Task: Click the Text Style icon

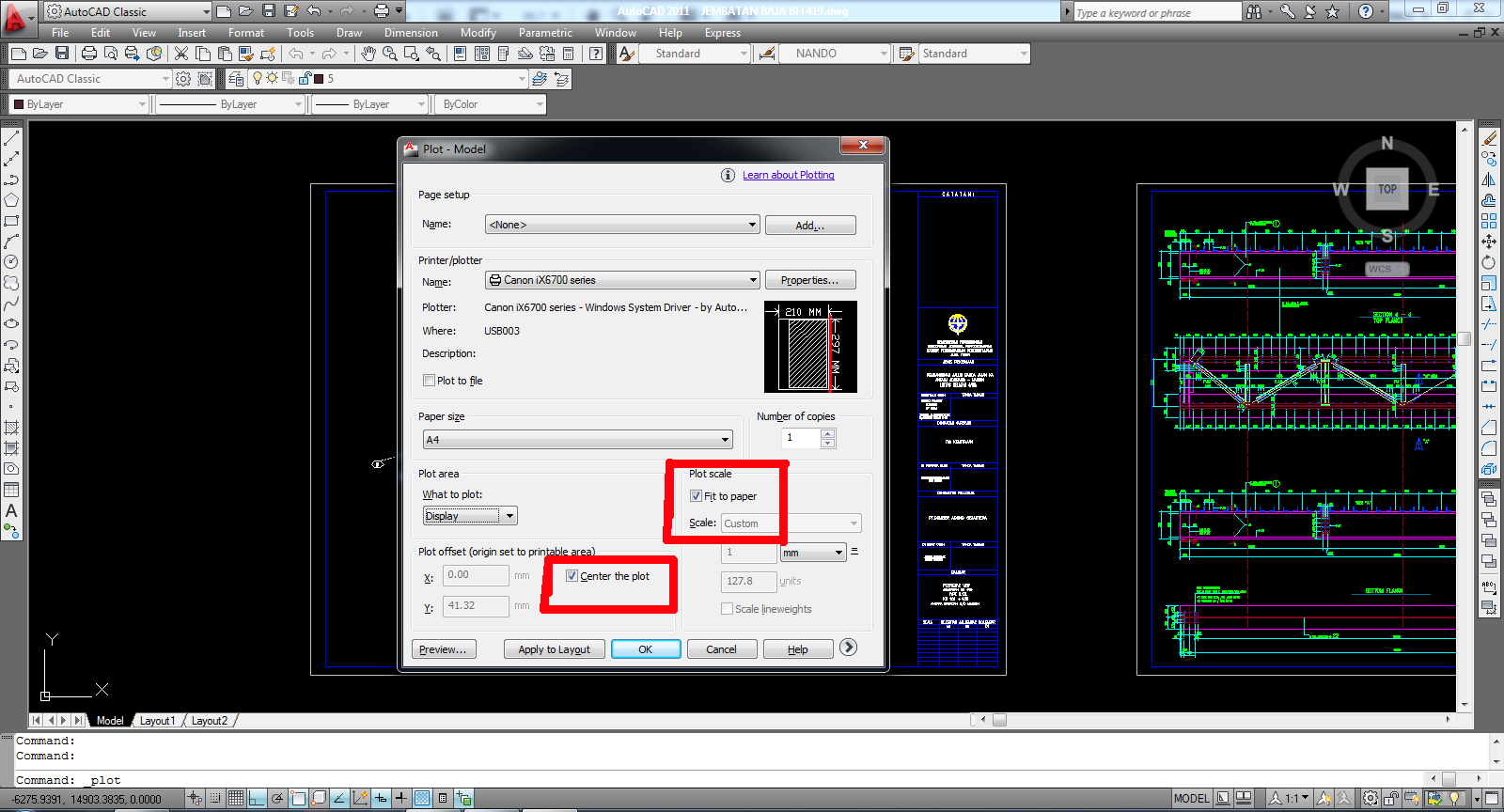Action: 627,54
